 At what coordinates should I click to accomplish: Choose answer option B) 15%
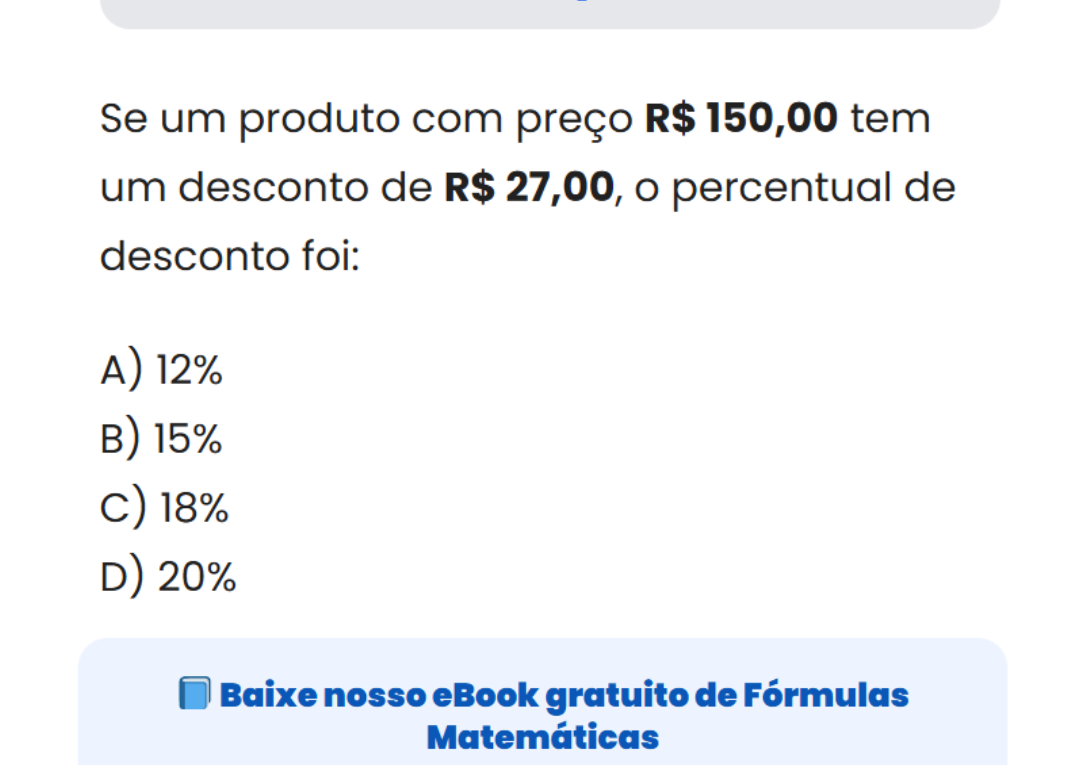point(161,440)
